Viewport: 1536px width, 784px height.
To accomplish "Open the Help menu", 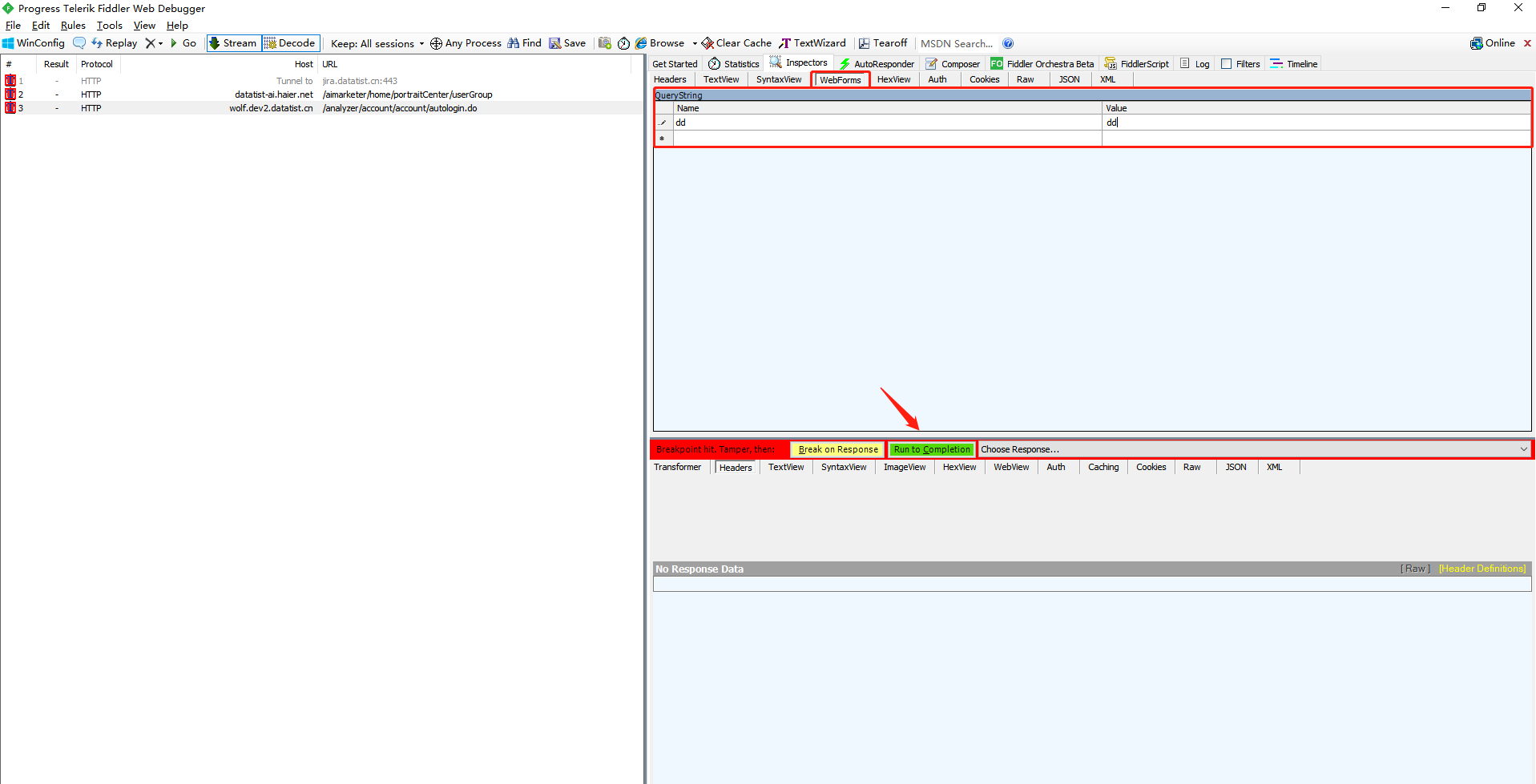I will tap(177, 26).
